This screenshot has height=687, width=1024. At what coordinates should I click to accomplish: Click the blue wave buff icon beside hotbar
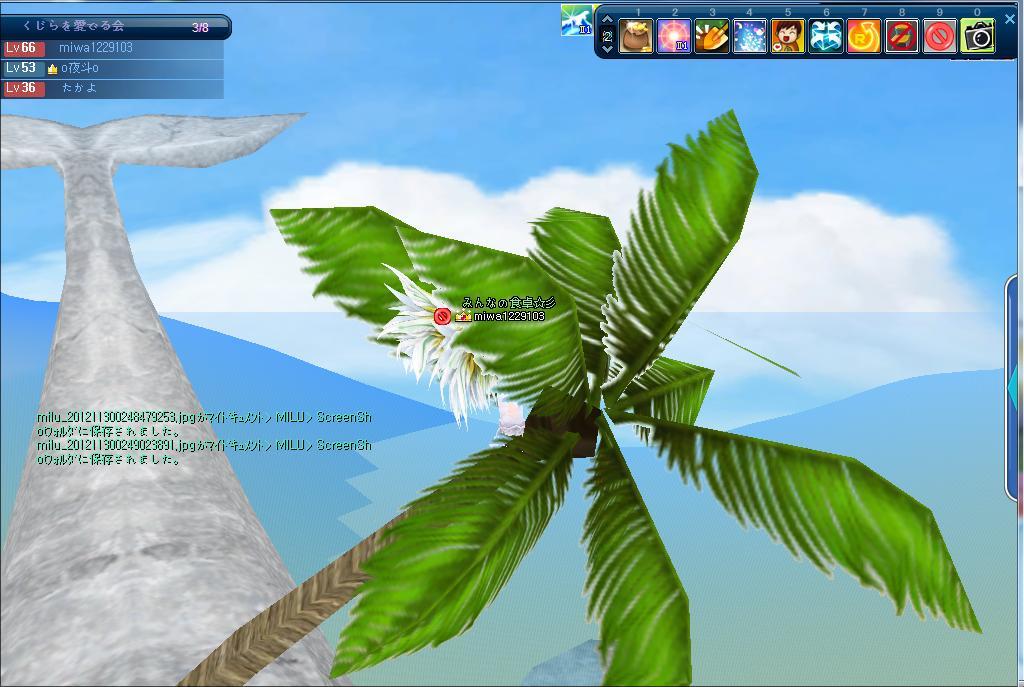point(577,21)
